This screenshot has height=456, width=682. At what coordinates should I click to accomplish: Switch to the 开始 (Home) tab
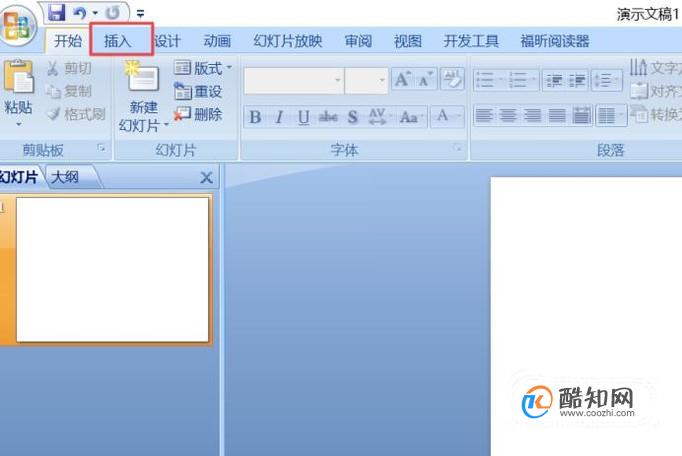[68, 41]
